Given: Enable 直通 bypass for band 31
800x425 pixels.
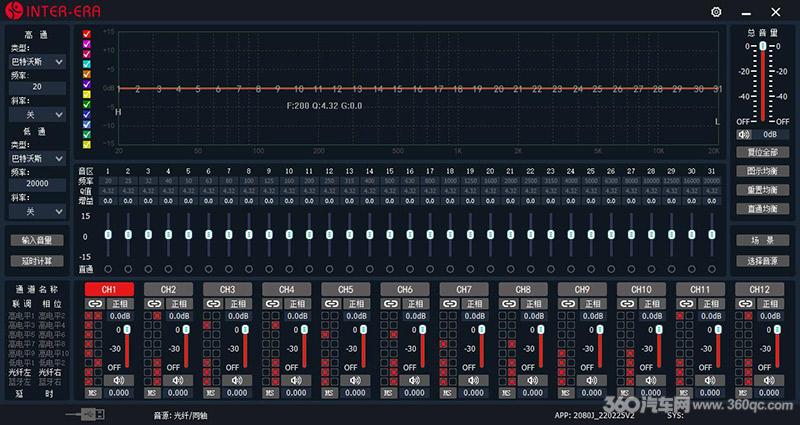Looking at the screenshot, I should point(711,269).
